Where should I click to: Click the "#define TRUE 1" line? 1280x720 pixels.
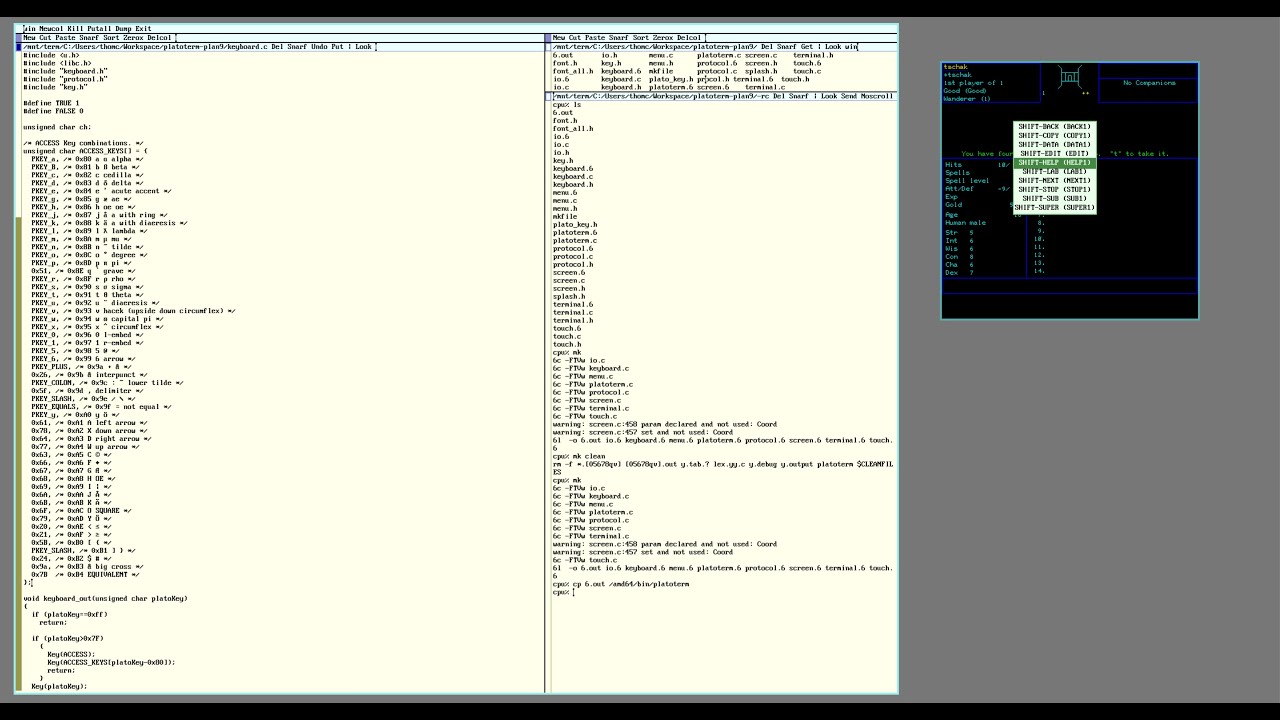pyautogui.click(x=51, y=103)
